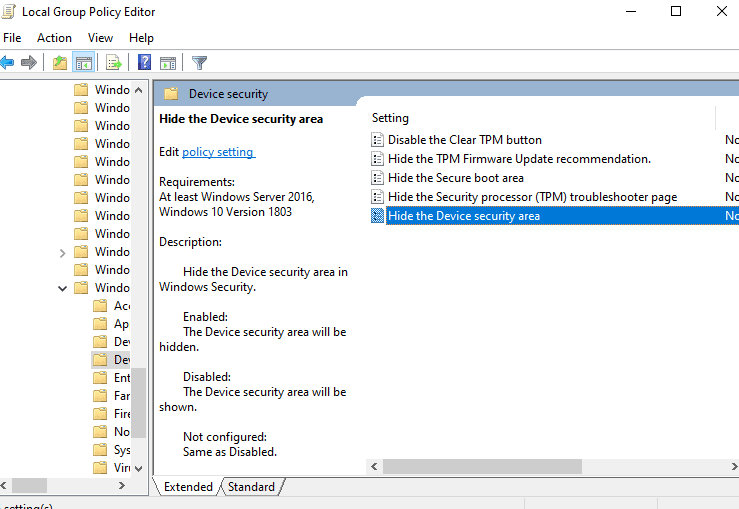Toggle Show/Hide Console Tree toolbar icon
Viewport: 739px width, 509px height.
(84, 63)
